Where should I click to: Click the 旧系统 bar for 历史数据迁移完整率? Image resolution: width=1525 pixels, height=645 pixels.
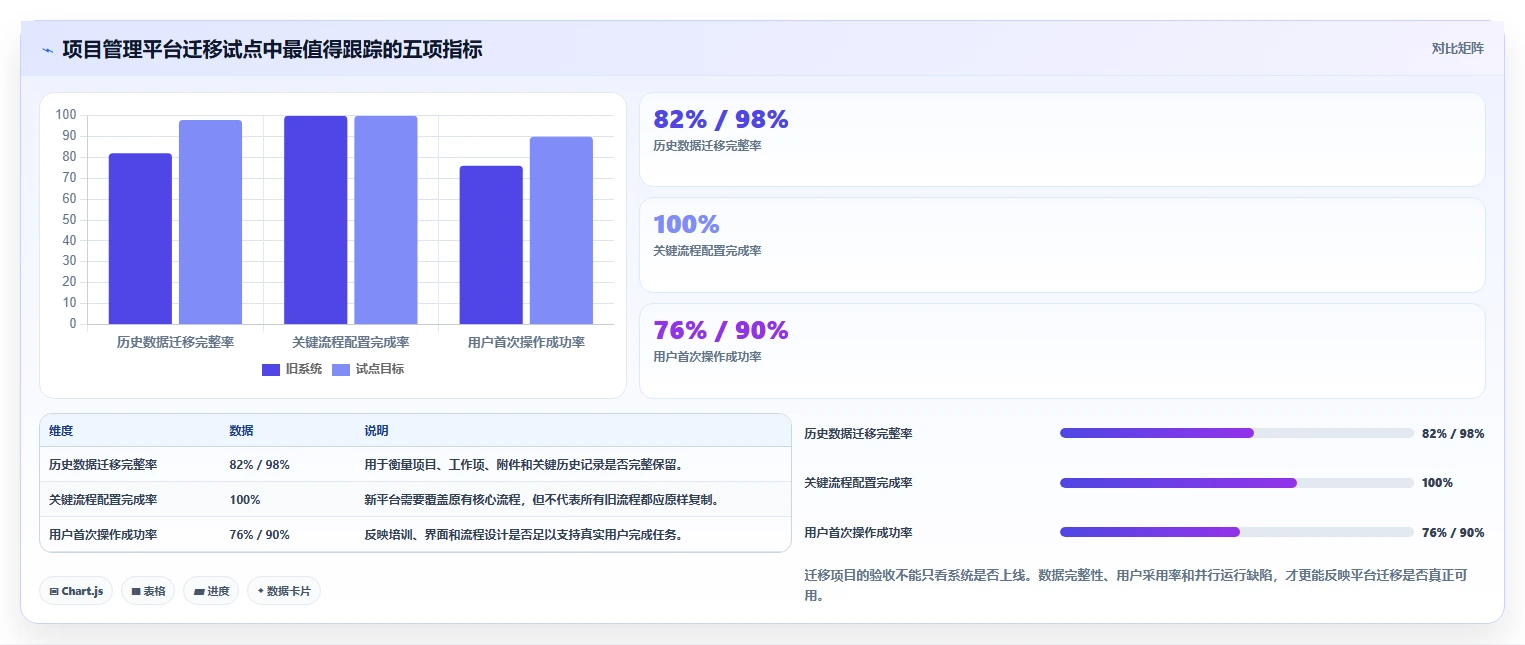tap(140, 238)
